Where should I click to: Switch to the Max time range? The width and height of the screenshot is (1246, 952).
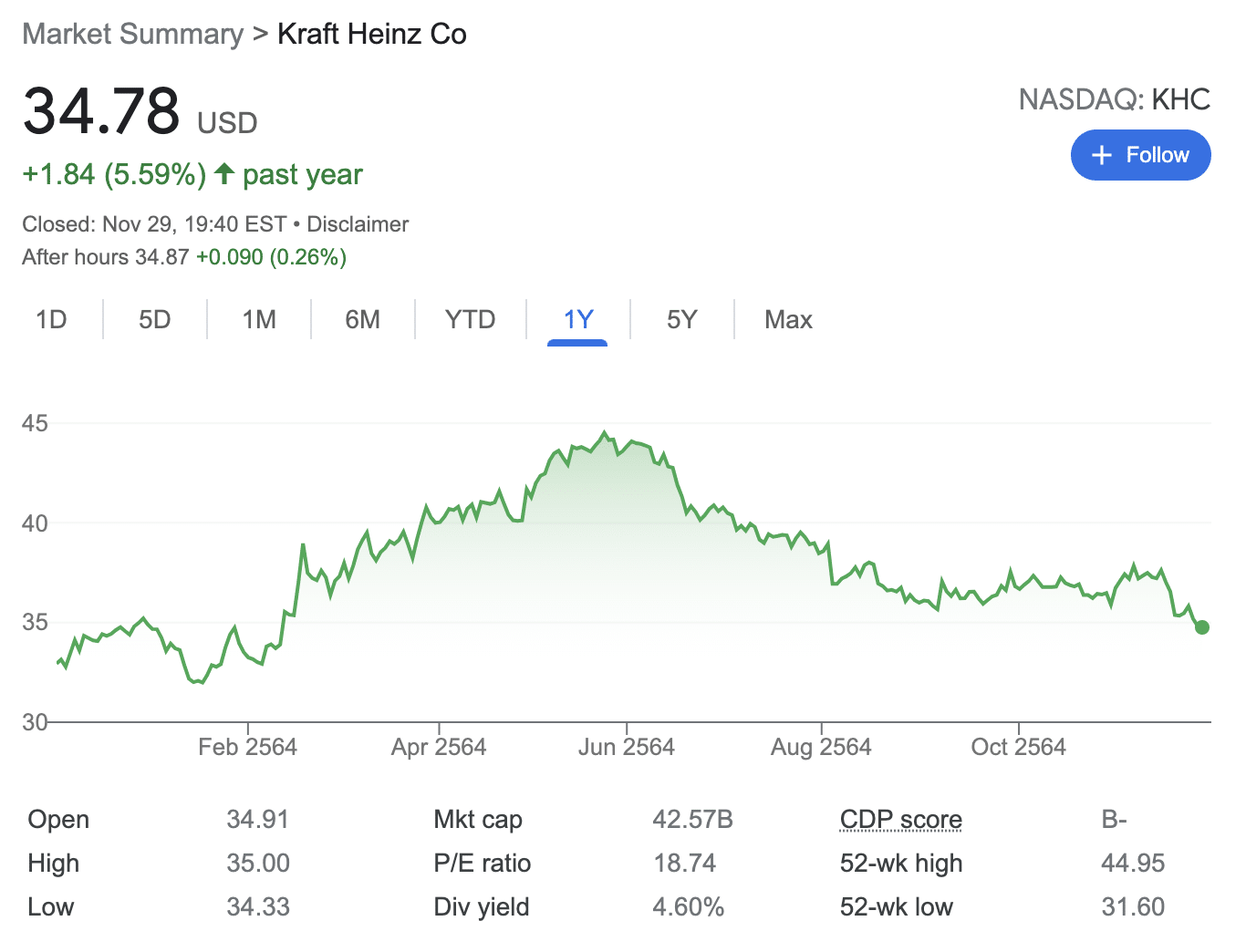(788, 319)
